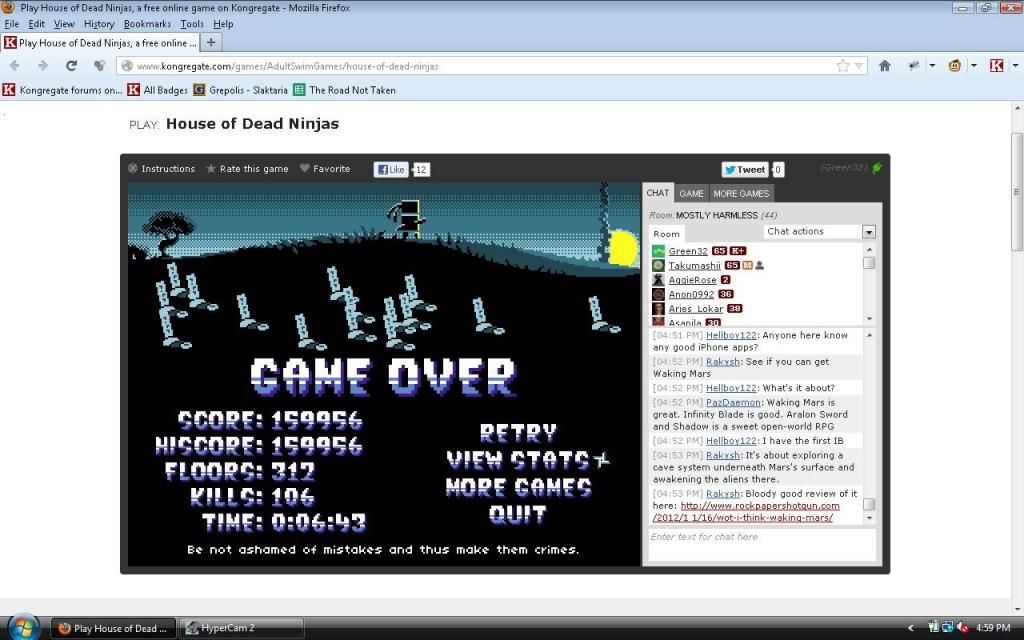Image resolution: width=1024 pixels, height=640 pixels.
Task: Open the File menu
Action: point(12,24)
